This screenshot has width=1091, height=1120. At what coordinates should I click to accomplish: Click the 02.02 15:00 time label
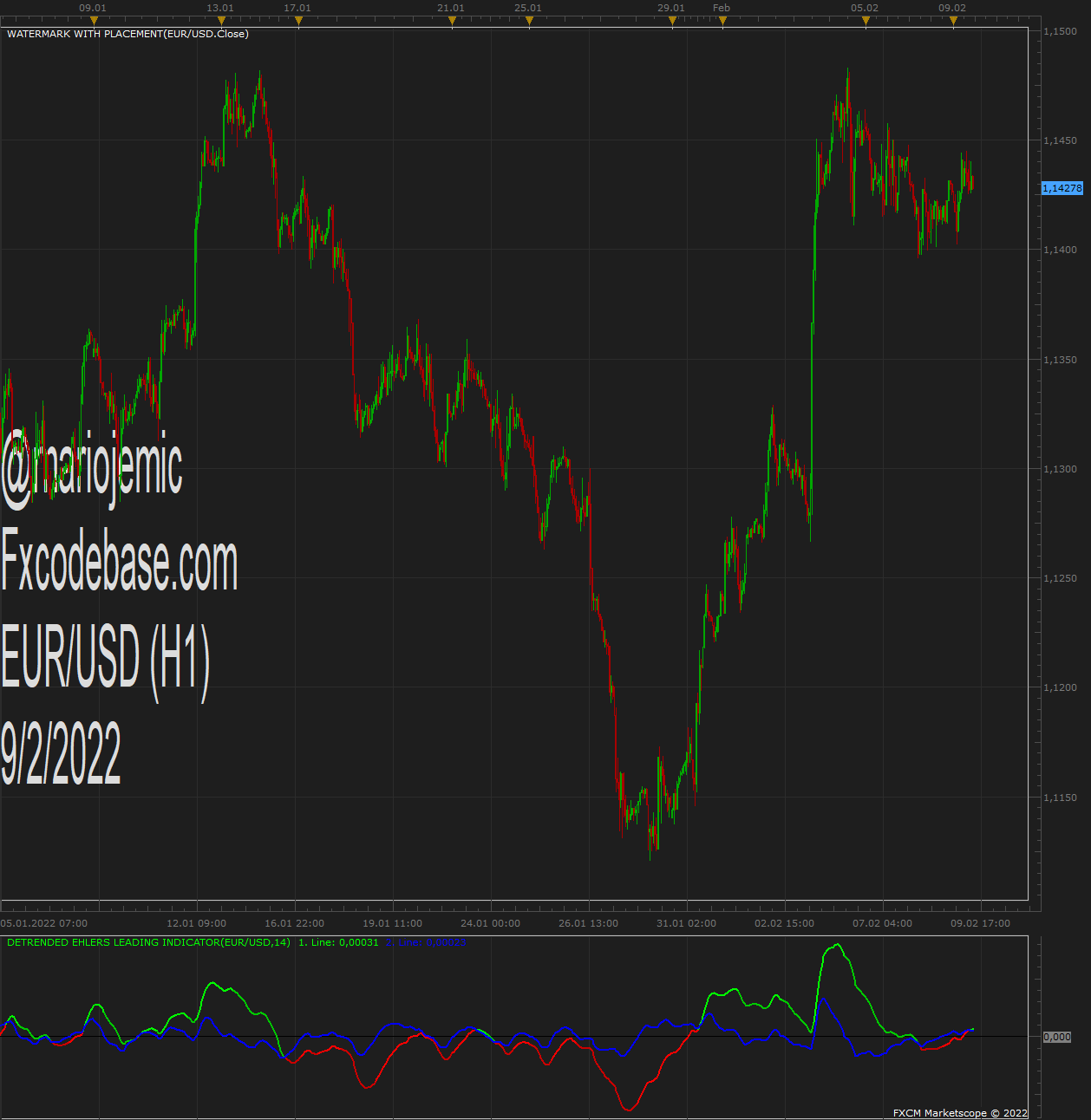(785, 923)
